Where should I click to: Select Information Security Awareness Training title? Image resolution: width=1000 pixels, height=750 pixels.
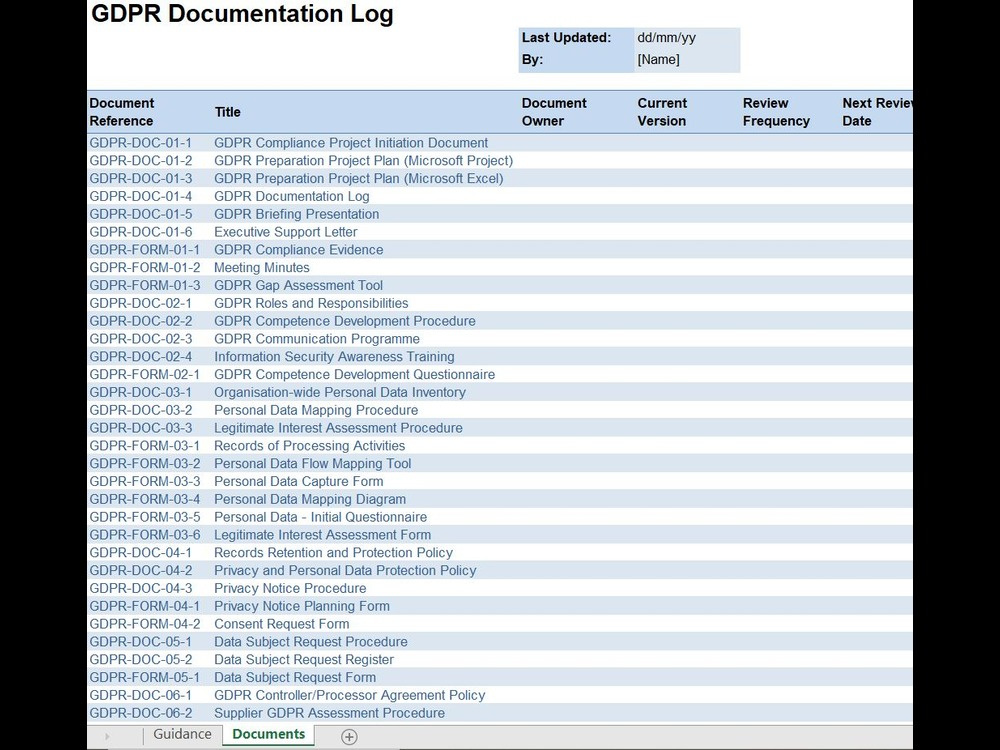pyautogui.click(x=334, y=357)
